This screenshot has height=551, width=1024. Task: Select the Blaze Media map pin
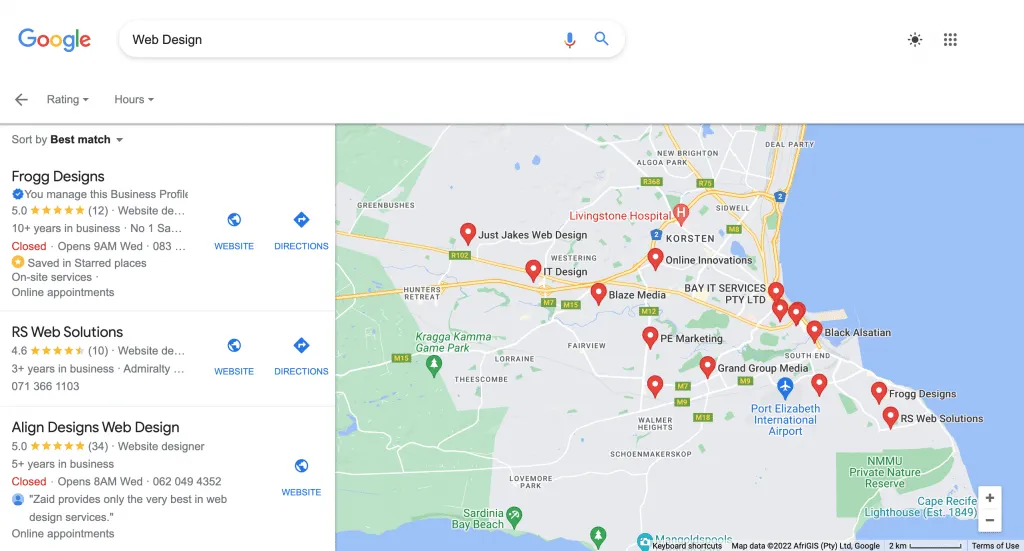click(x=598, y=294)
